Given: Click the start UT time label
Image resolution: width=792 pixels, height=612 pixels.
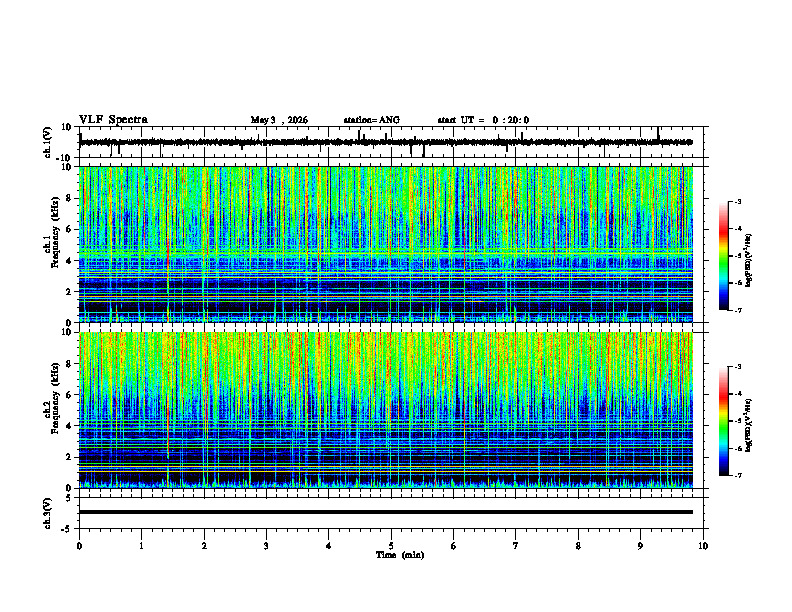Looking at the screenshot, I should pyautogui.click(x=483, y=120).
